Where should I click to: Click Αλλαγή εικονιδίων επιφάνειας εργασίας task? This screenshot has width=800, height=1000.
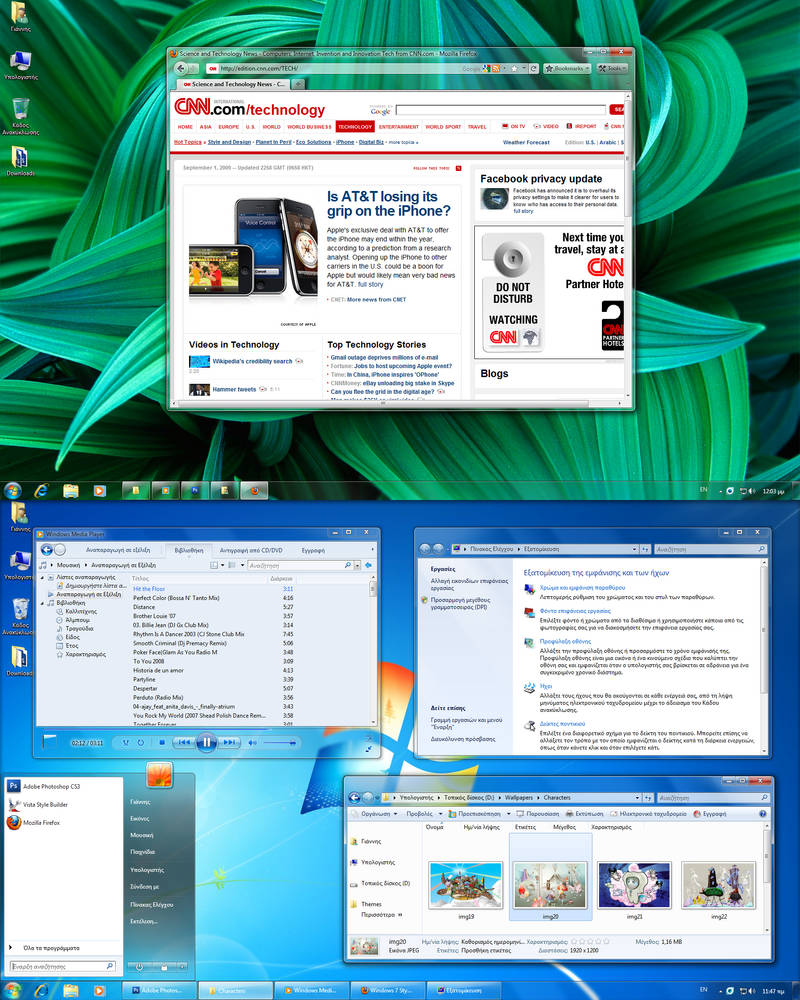[469, 585]
